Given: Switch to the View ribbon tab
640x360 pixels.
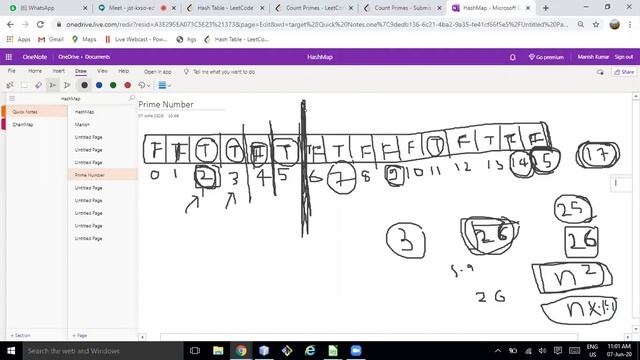Looking at the screenshot, I should click(x=102, y=71).
